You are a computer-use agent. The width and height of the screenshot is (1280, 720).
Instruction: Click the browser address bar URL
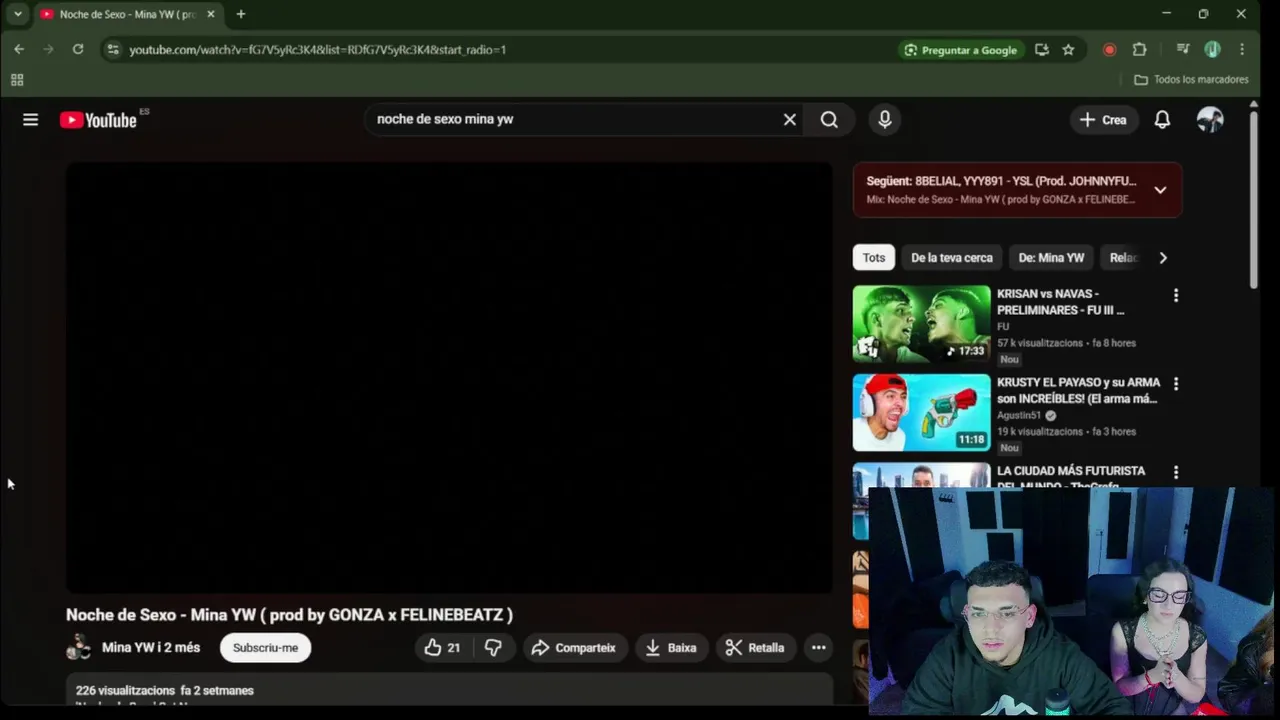point(317,49)
